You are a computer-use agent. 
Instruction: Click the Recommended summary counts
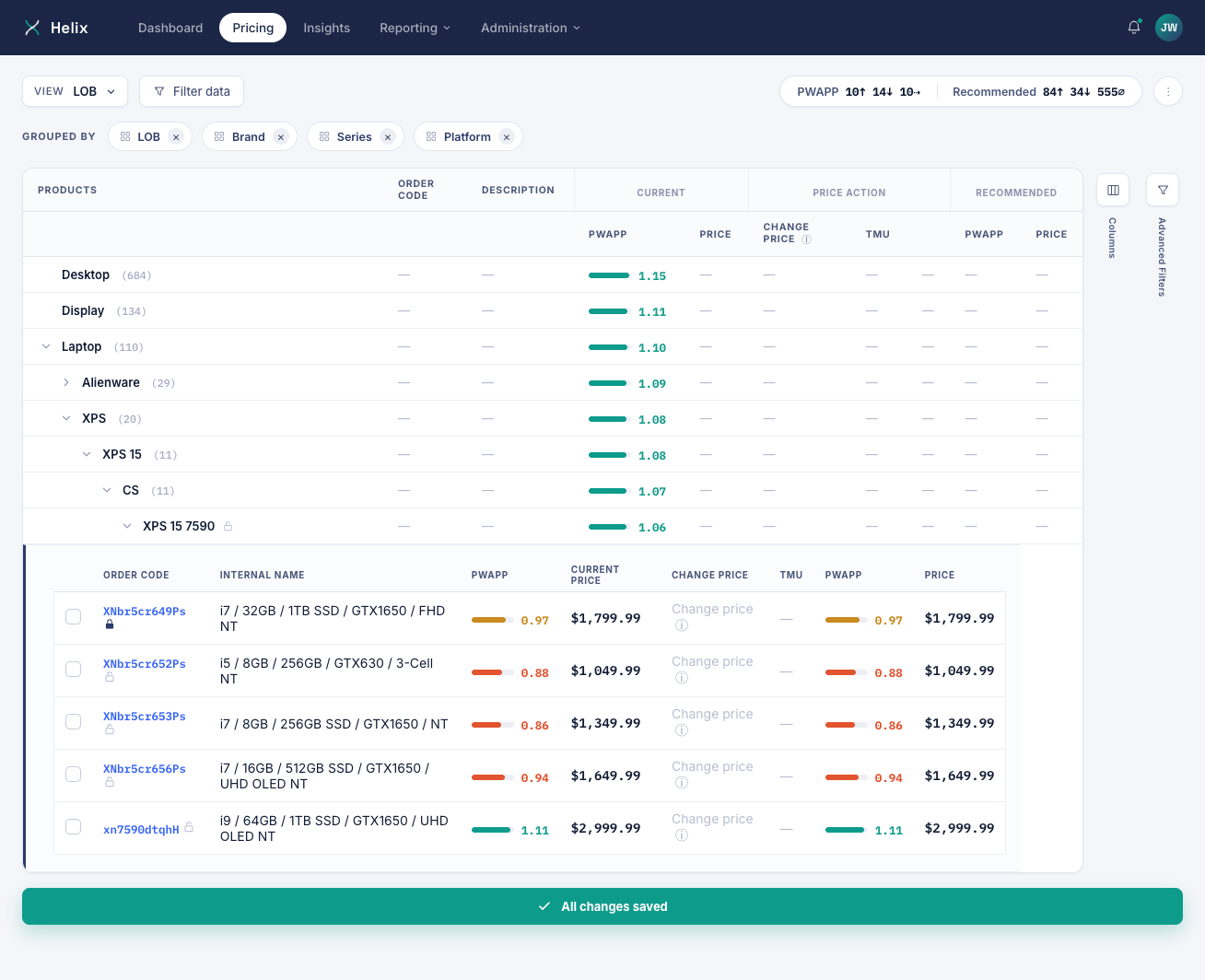point(1039,92)
